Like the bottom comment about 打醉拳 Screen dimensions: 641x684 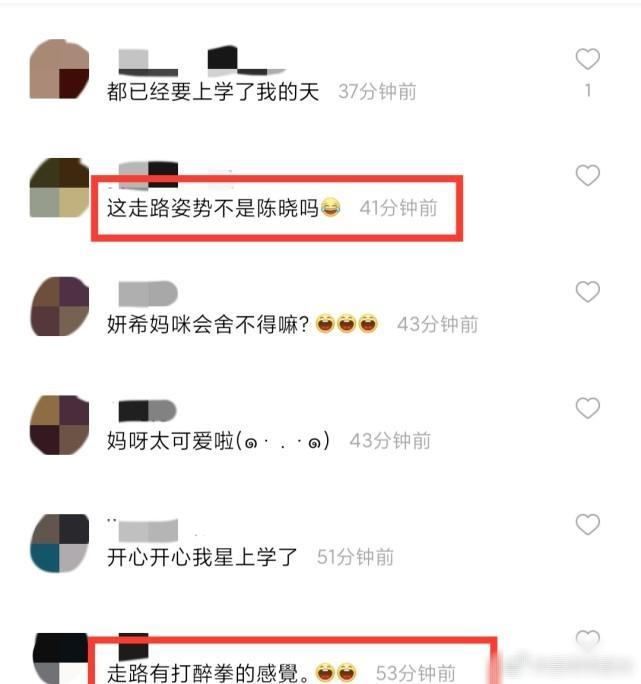(588, 639)
